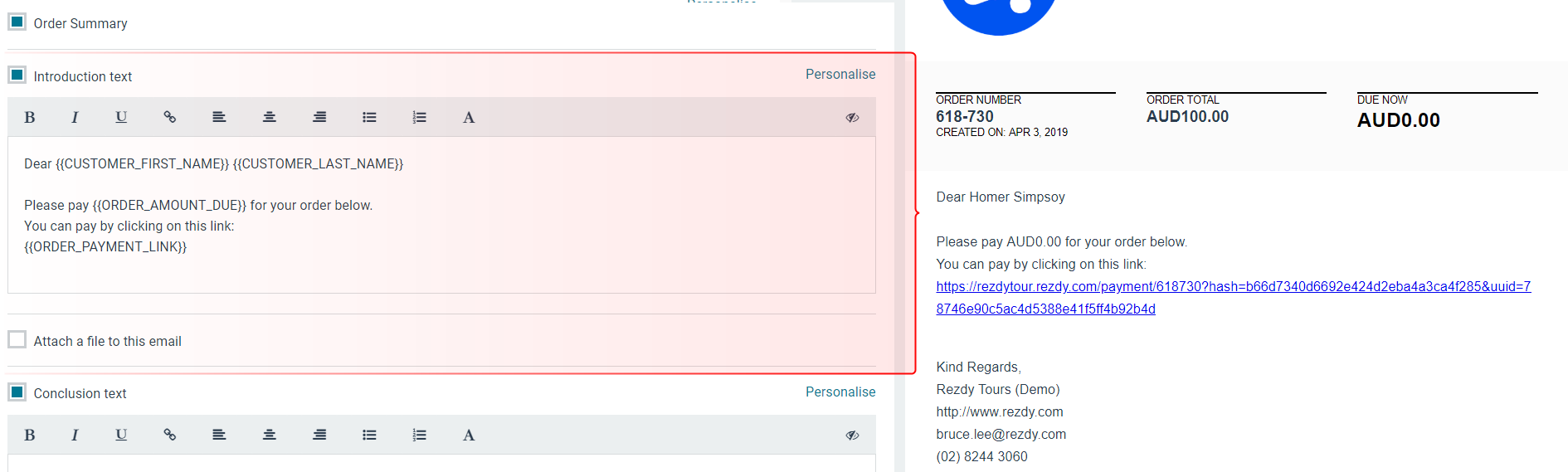Viewport: 1568px width, 472px height.
Task: Click http://www.rezdy.com in the preview signature
Action: (x=999, y=411)
